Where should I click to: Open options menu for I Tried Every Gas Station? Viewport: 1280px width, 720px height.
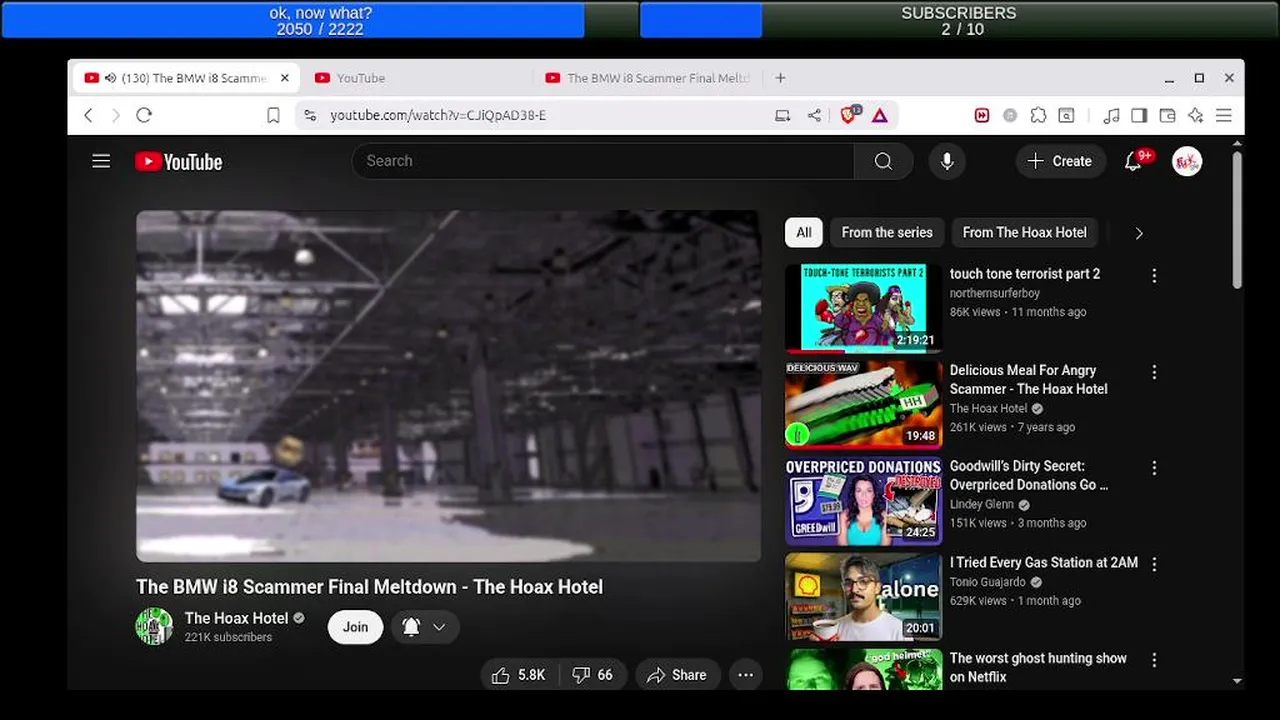tap(1154, 564)
